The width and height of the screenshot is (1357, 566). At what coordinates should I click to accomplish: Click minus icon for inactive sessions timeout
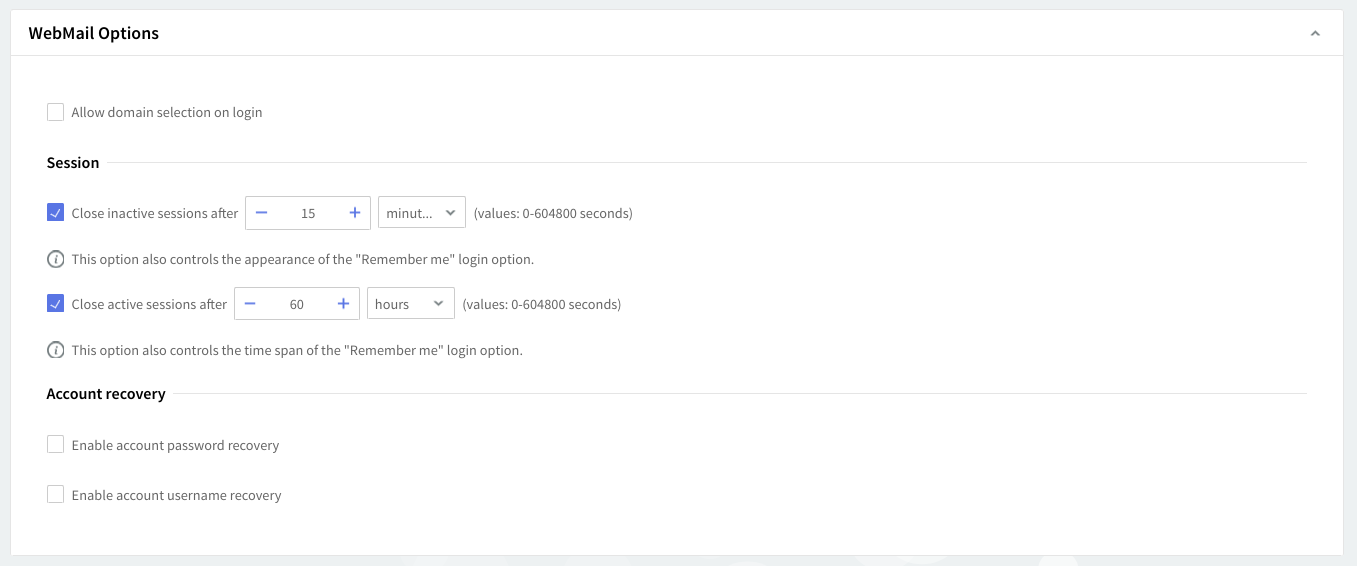coord(261,213)
